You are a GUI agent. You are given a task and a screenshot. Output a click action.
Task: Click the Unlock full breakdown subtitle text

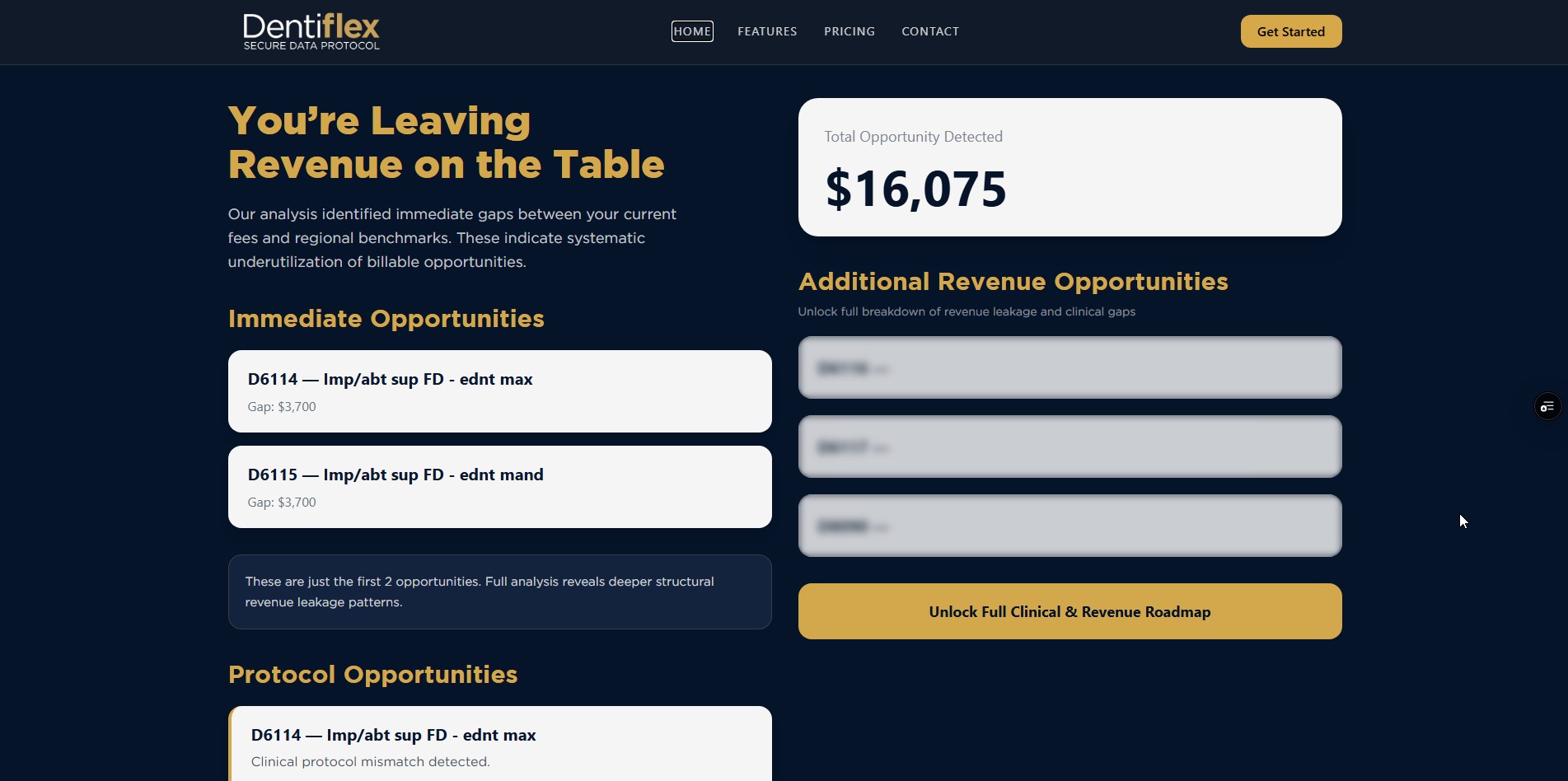pos(967,311)
